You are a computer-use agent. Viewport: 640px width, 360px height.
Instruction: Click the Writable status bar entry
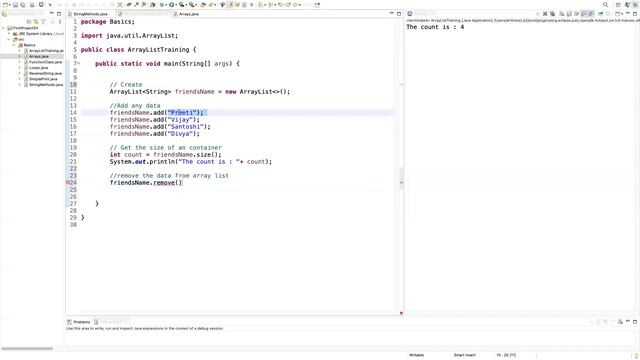pyautogui.click(x=416, y=355)
